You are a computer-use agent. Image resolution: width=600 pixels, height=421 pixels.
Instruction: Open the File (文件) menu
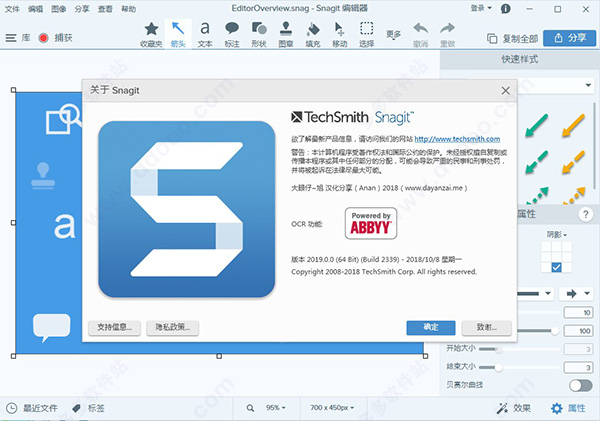click(12, 8)
